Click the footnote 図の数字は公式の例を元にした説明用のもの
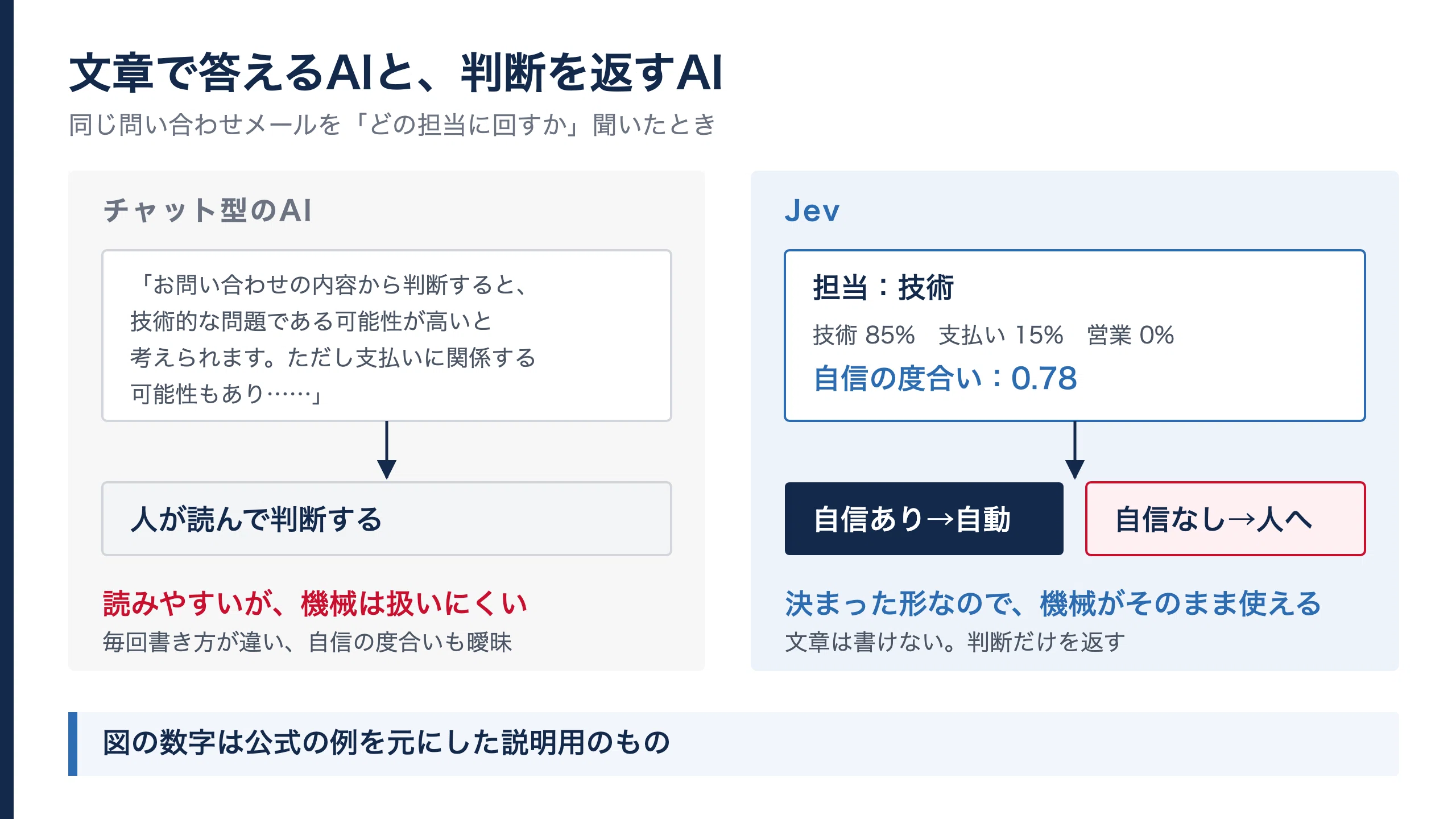Screen dimensions: 1456x819 click(x=387, y=743)
